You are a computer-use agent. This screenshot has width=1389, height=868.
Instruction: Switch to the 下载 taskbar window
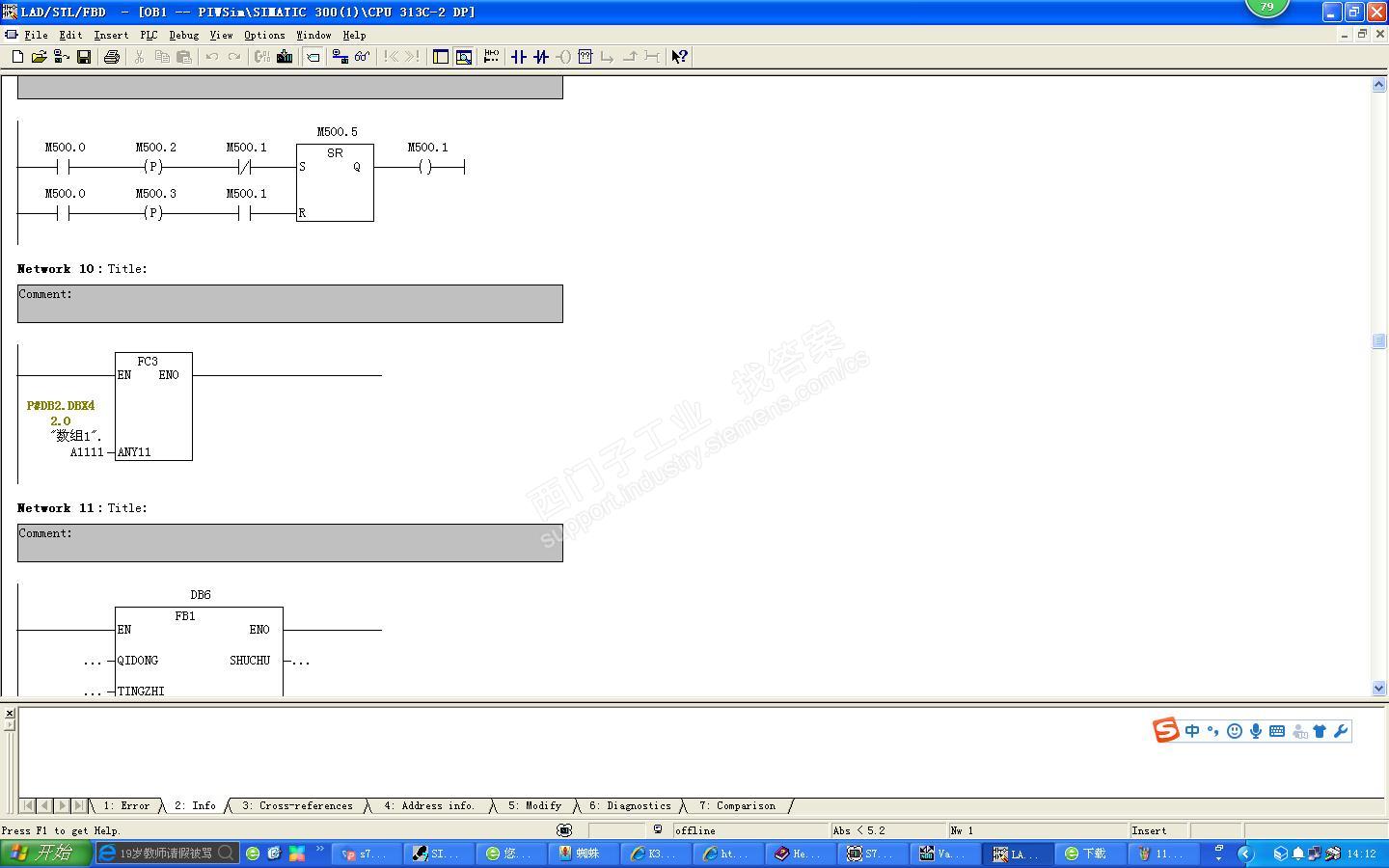click(1093, 854)
